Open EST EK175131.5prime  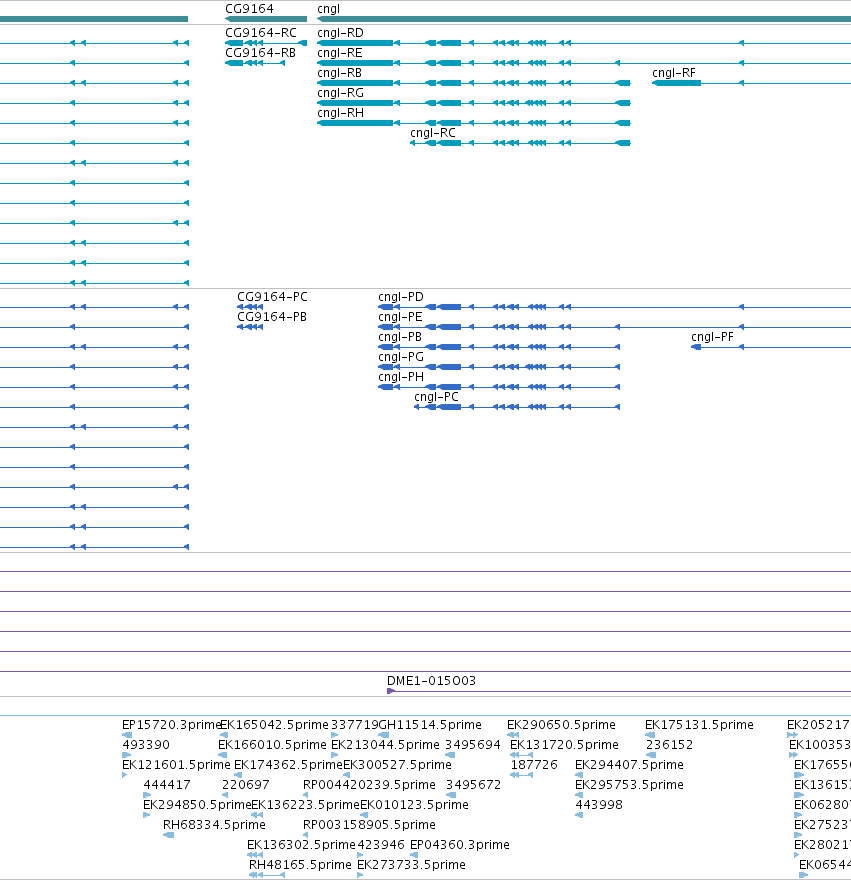coord(699,725)
